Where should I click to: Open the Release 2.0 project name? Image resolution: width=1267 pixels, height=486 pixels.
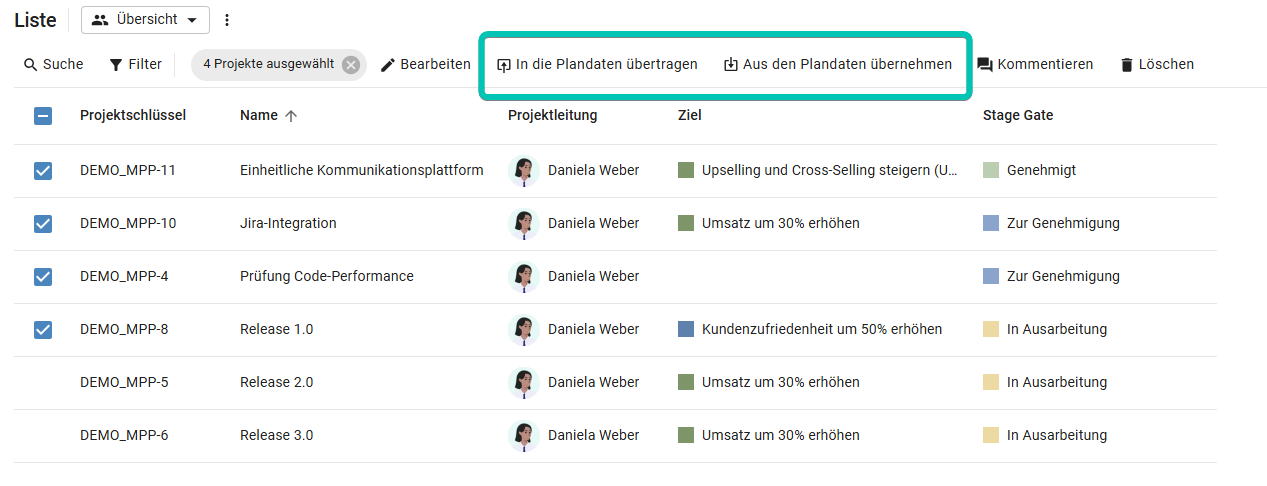point(276,382)
